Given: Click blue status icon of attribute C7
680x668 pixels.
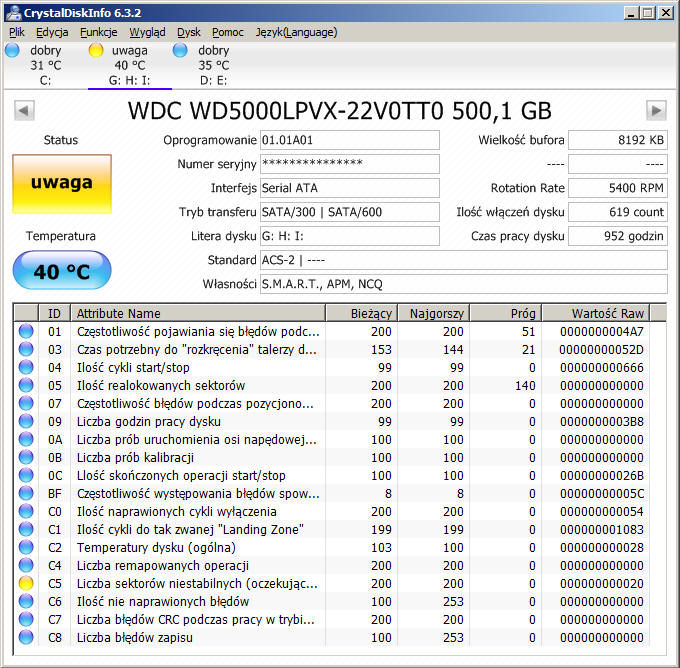Looking at the screenshot, I should (x=26, y=619).
